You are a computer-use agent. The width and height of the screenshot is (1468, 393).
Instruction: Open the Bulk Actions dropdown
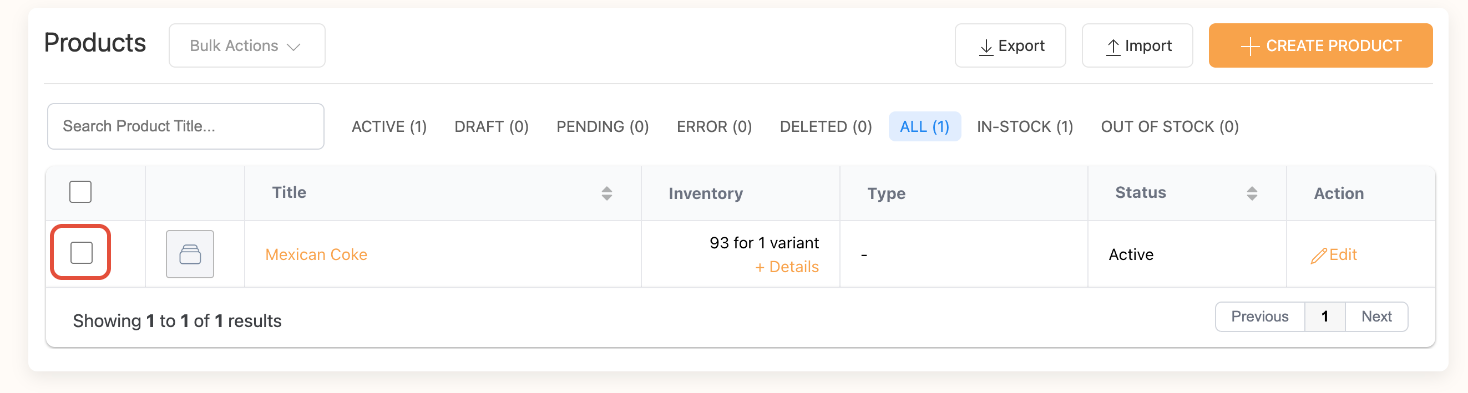[x=247, y=46]
